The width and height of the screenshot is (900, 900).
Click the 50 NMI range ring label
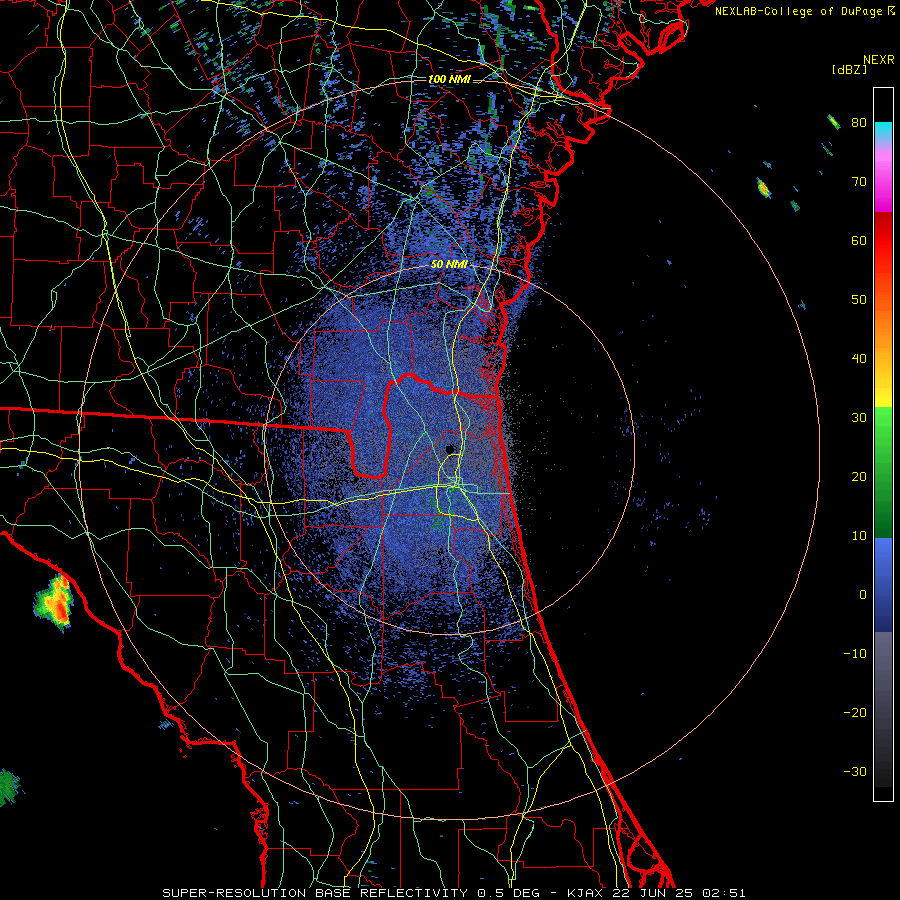449,265
